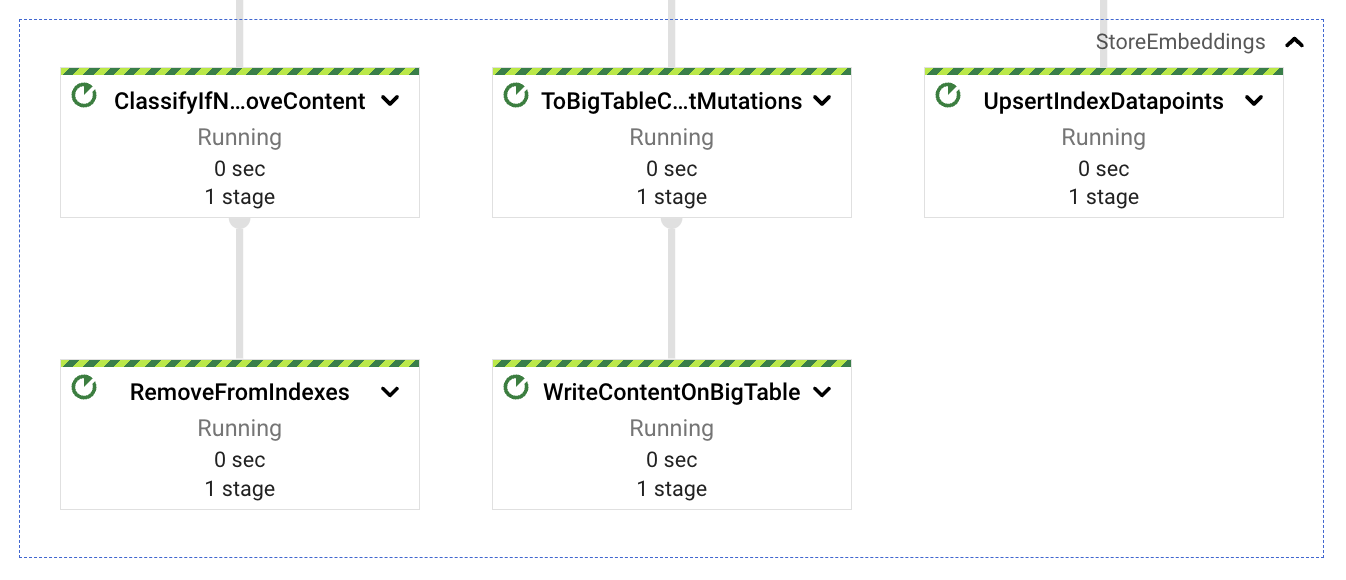
Task: Collapse the StoreEmbeddings group chevron
Action: (1295, 43)
